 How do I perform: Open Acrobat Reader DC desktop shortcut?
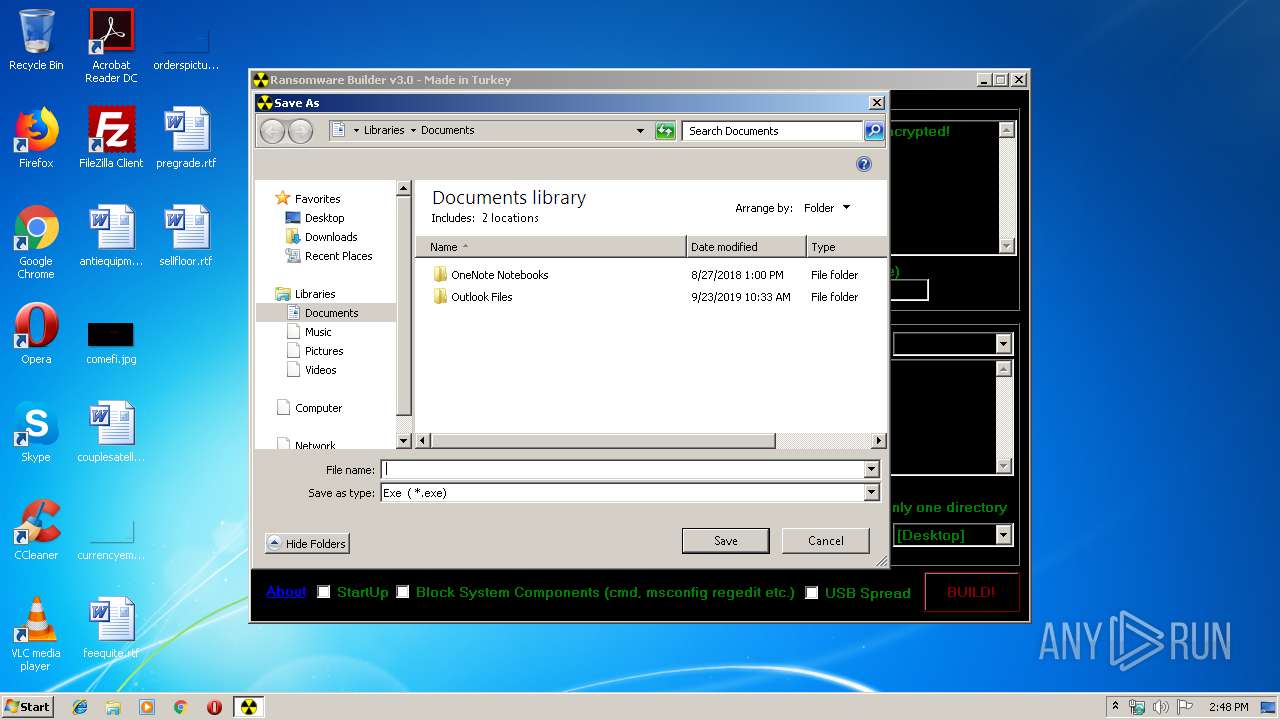pos(111,46)
